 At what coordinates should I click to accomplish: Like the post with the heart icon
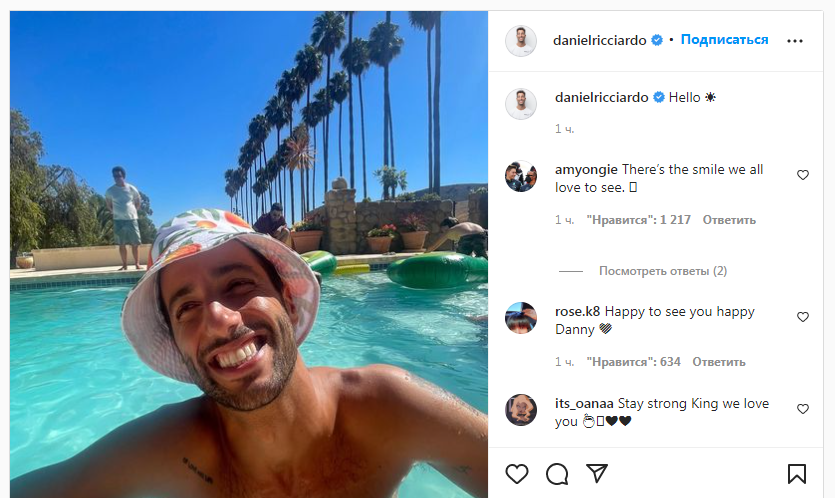517,473
